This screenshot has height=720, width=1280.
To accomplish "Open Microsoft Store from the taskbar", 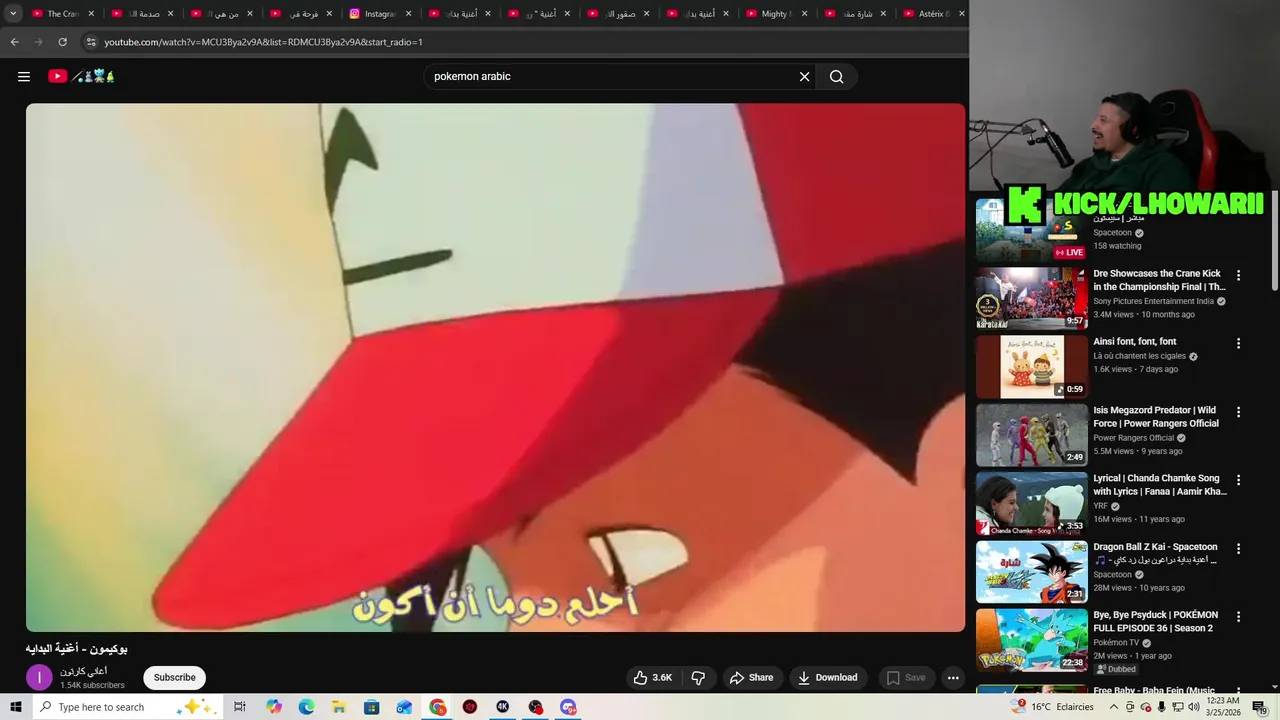I will point(372,707).
